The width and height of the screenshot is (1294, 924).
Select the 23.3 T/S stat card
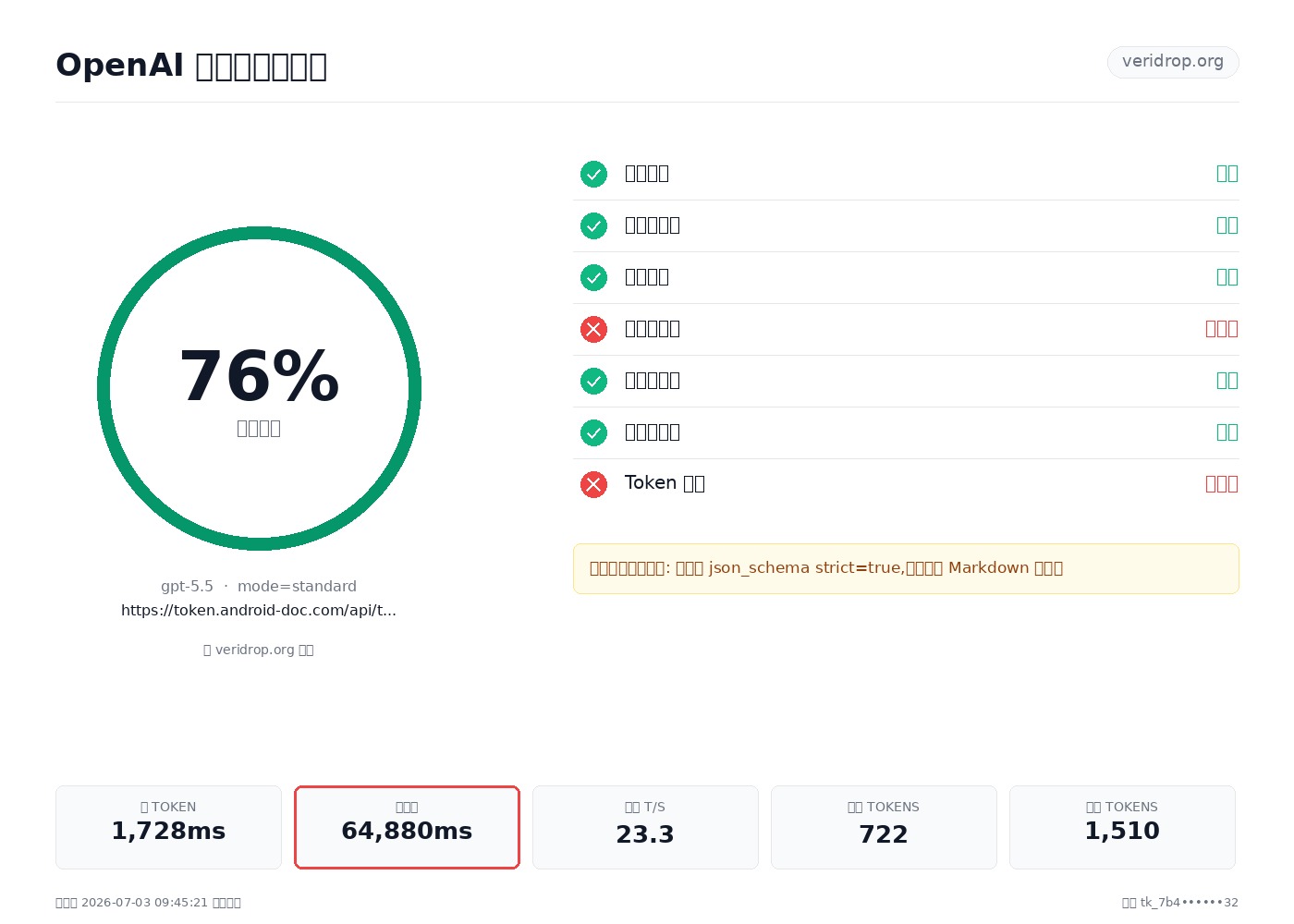[x=645, y=827]
